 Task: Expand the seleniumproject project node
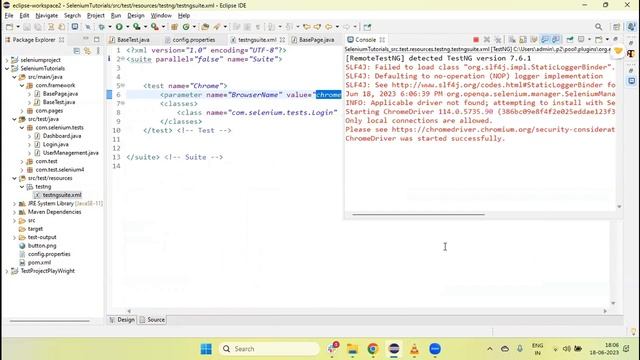click(7, 60)
